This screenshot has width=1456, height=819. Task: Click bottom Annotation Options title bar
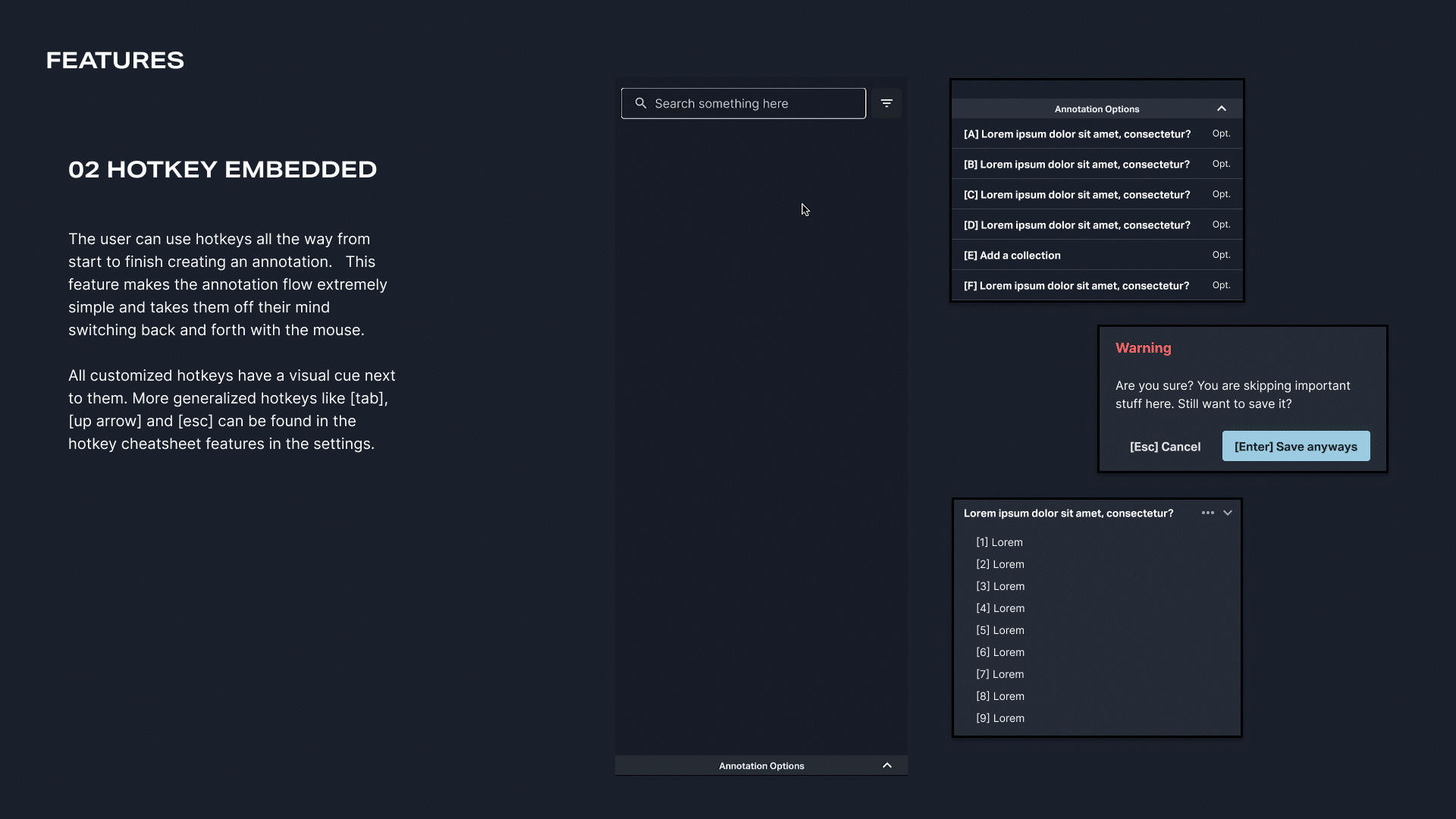(x=761, y=766)
